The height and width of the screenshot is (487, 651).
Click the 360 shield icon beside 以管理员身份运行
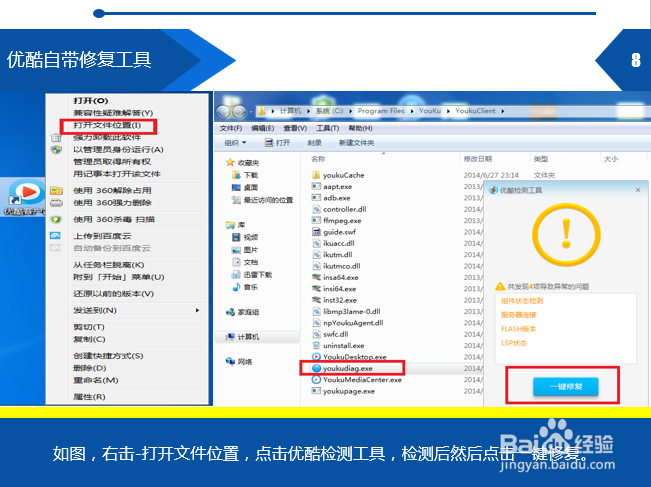pos(56,149)
